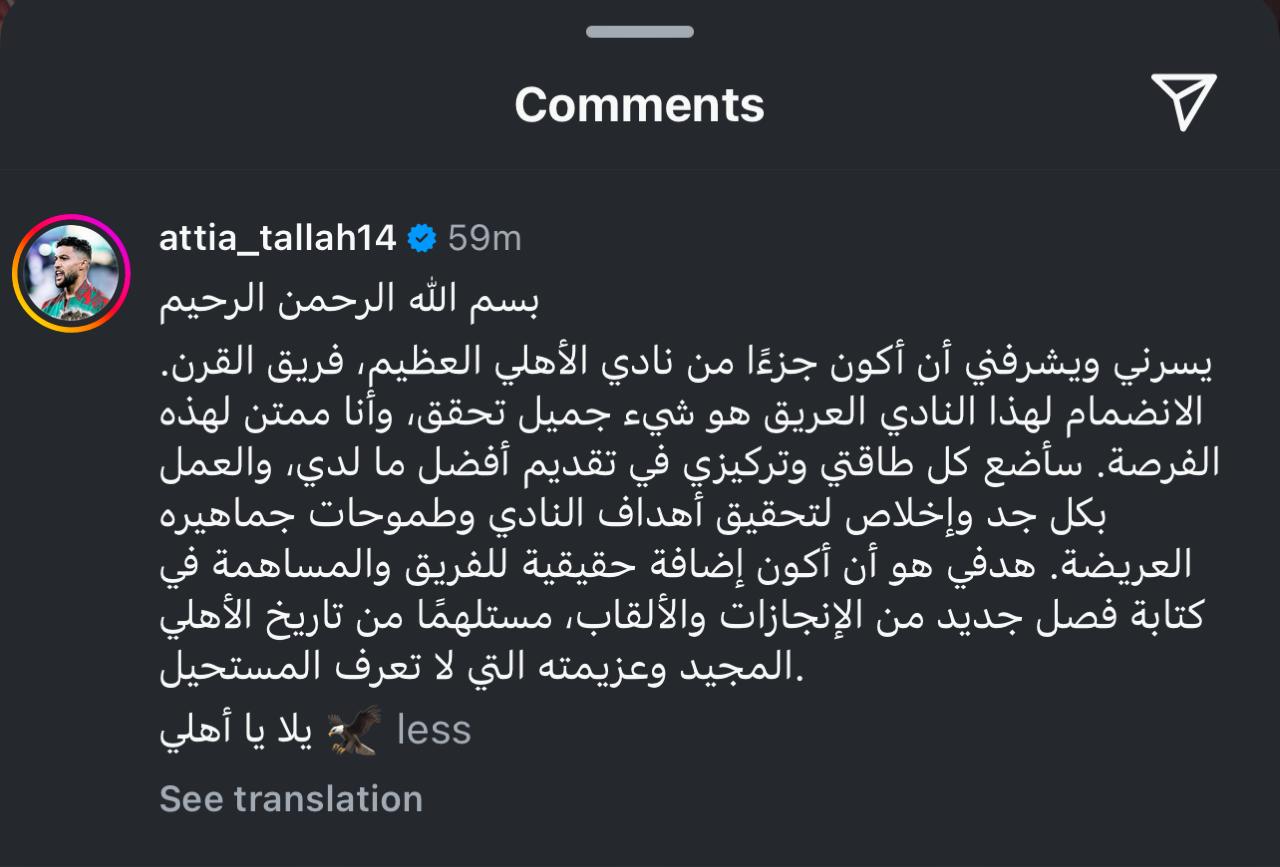Viewport: 1280px width, 867px height.
Task: Open the attia_tallah14 username link
Action: click(x=278, y=238)
